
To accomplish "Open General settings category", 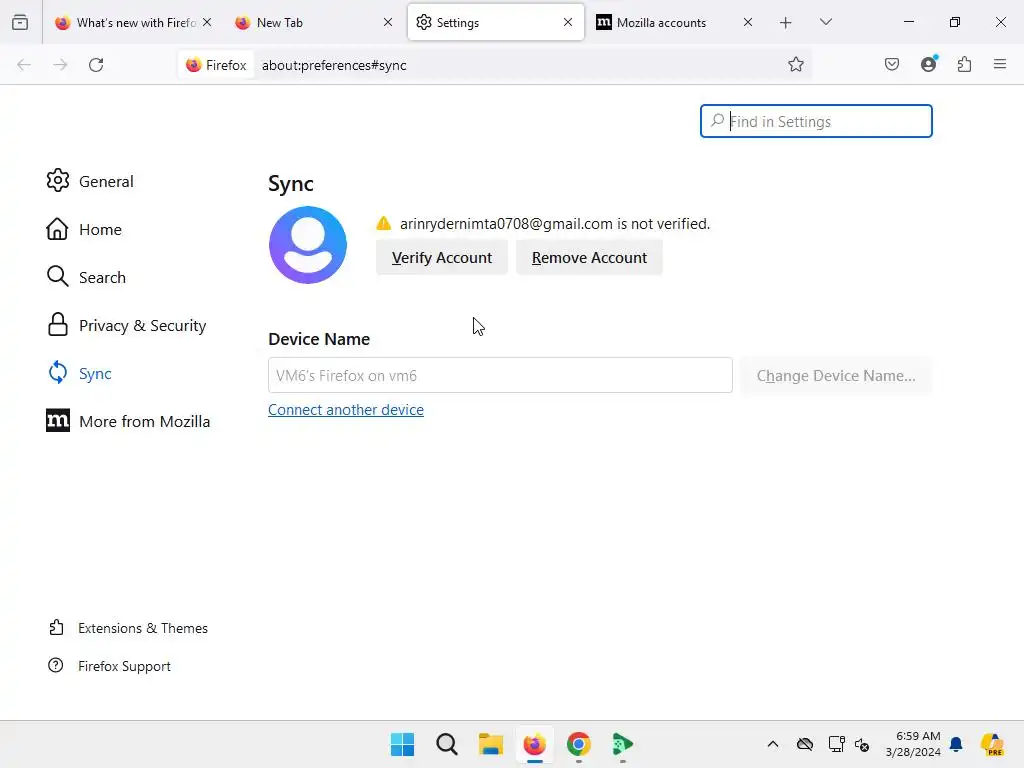I will pyautogui.click(x=90, y=181).
